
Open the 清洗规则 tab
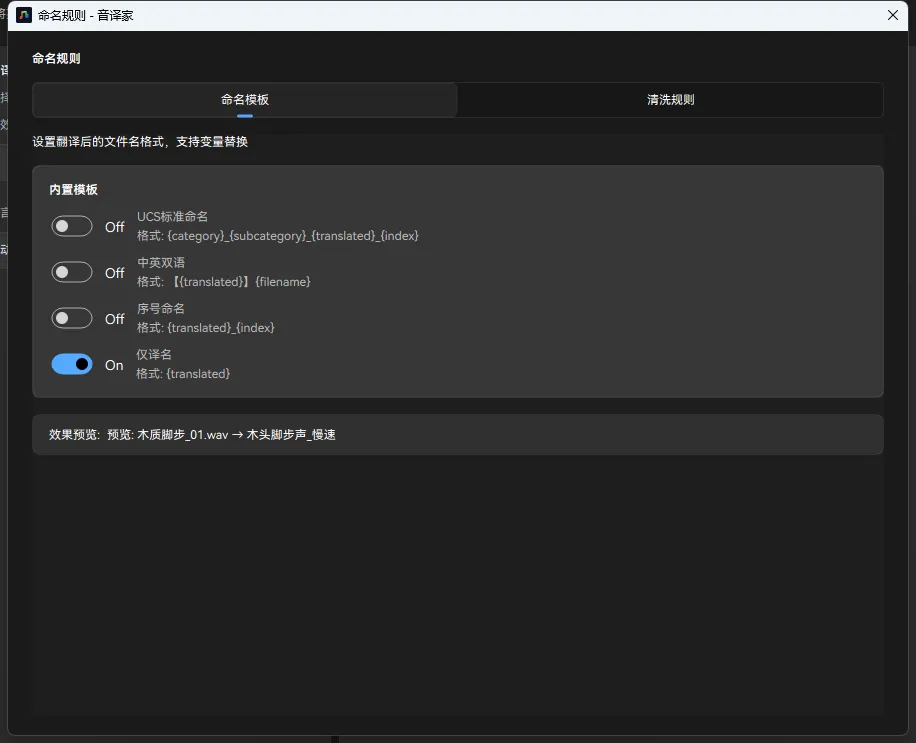[x=670, y=100]
